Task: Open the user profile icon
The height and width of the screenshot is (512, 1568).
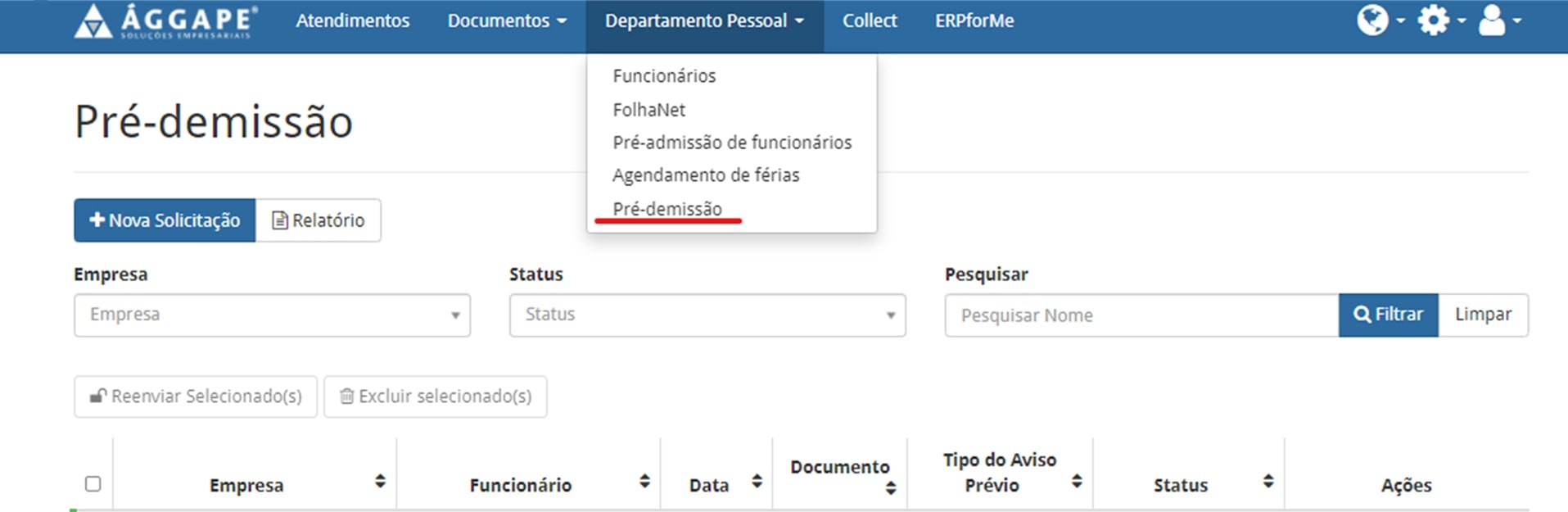Action: click(x=1492, y=20)
